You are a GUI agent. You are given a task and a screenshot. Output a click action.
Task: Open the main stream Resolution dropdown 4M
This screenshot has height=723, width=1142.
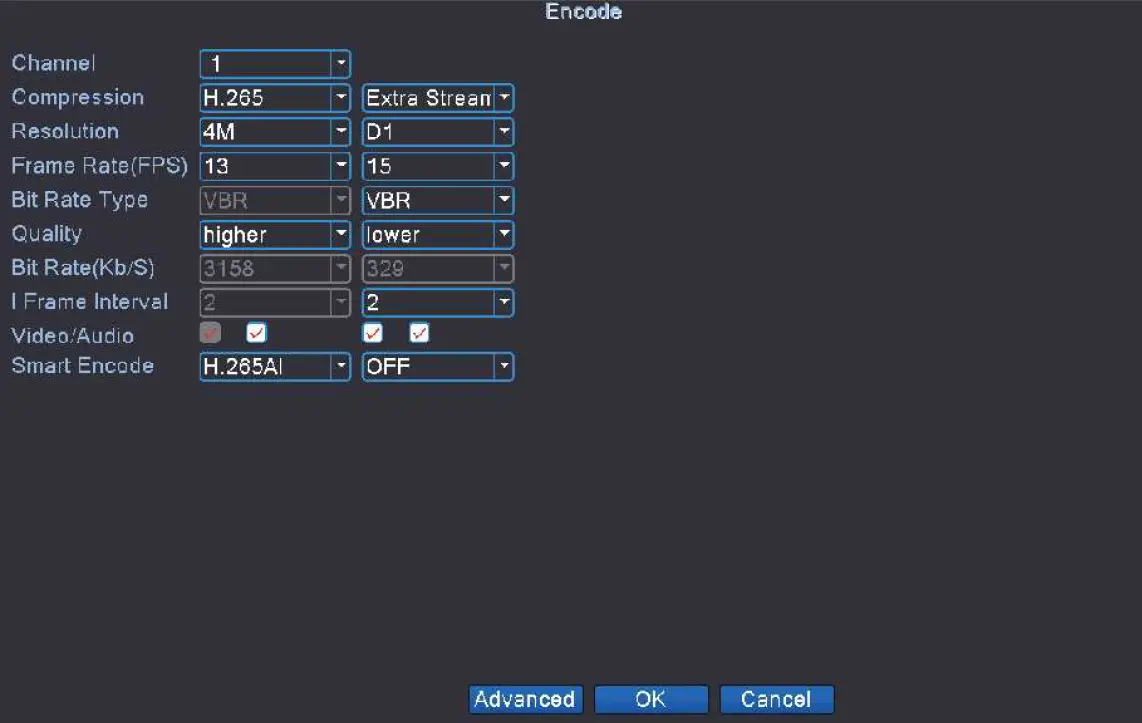(275, 132)
